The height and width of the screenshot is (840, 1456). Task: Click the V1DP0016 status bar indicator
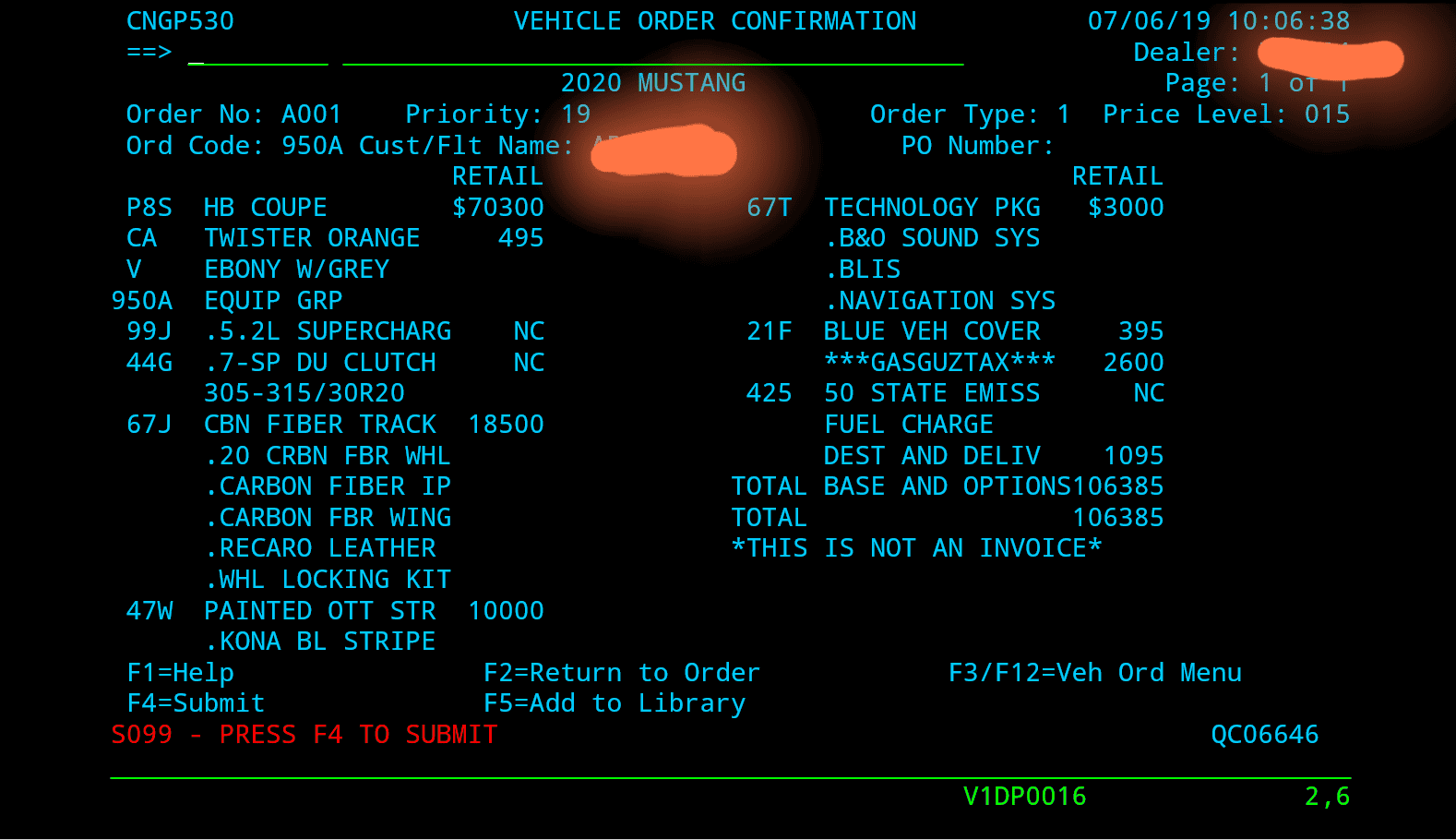1025,797
